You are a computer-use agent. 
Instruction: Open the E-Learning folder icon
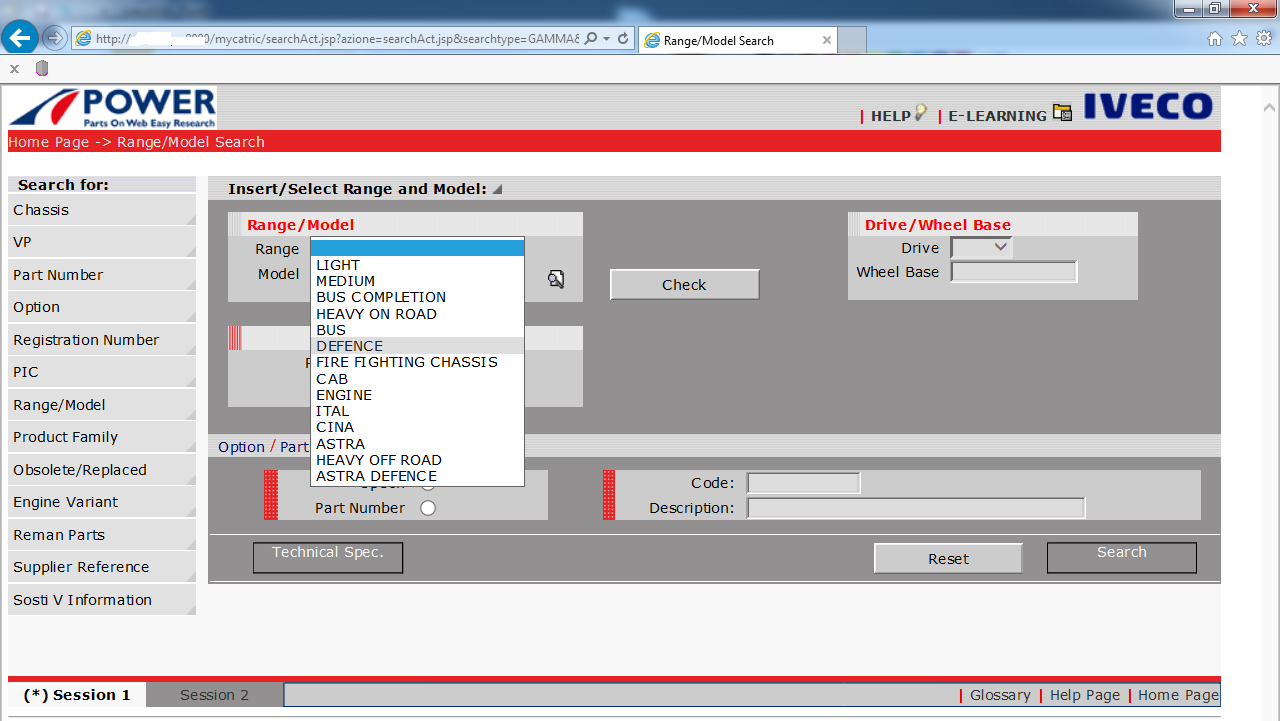1062,113
